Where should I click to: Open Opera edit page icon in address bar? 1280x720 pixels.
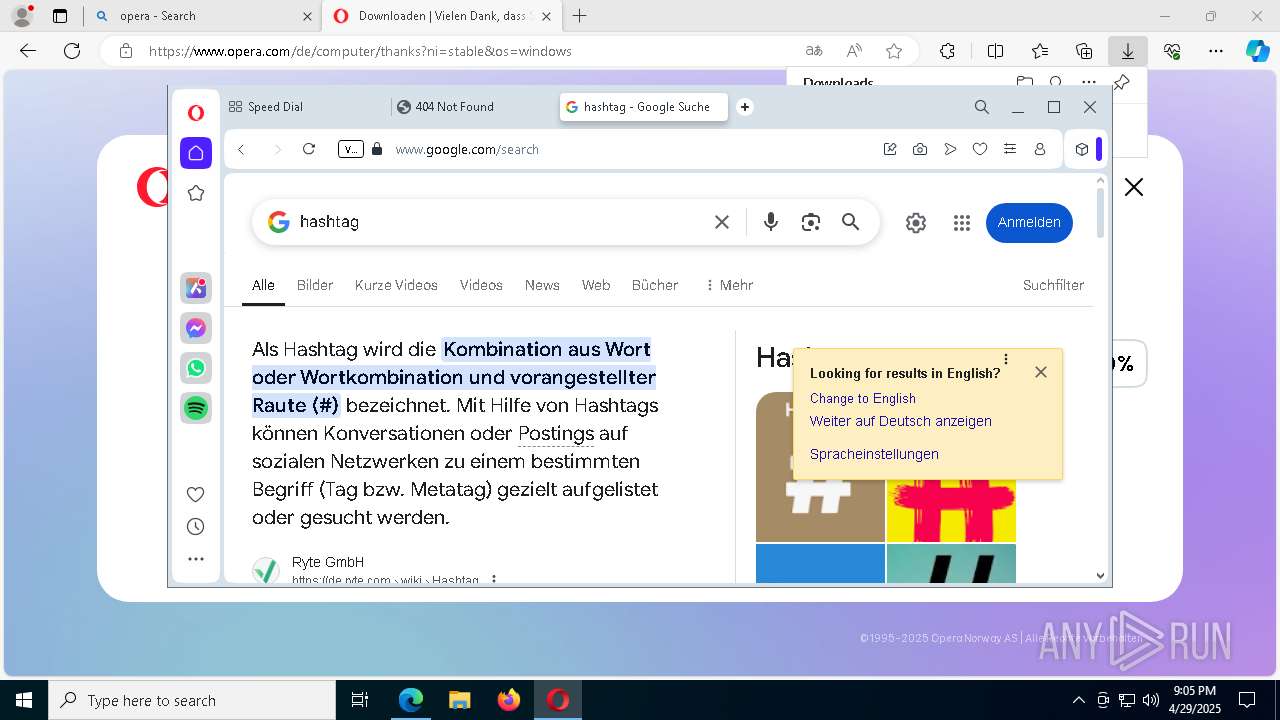coord(890,149)
